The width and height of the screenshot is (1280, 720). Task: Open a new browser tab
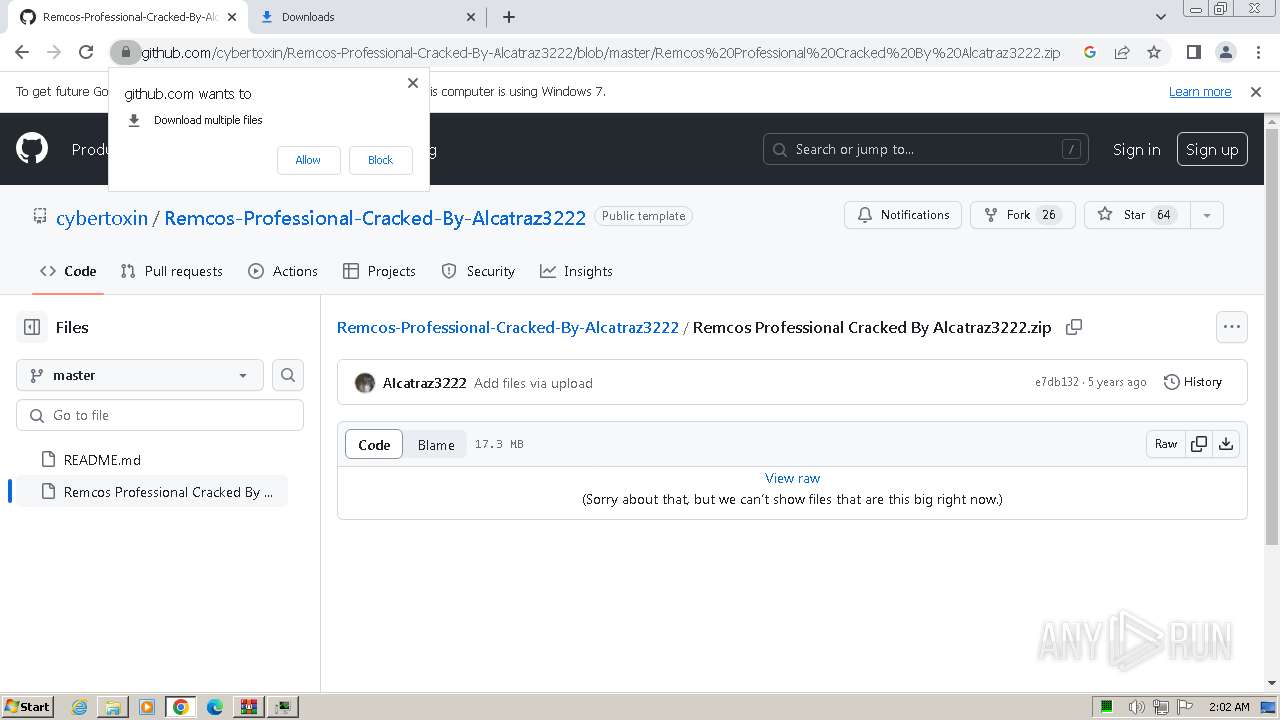508,17
